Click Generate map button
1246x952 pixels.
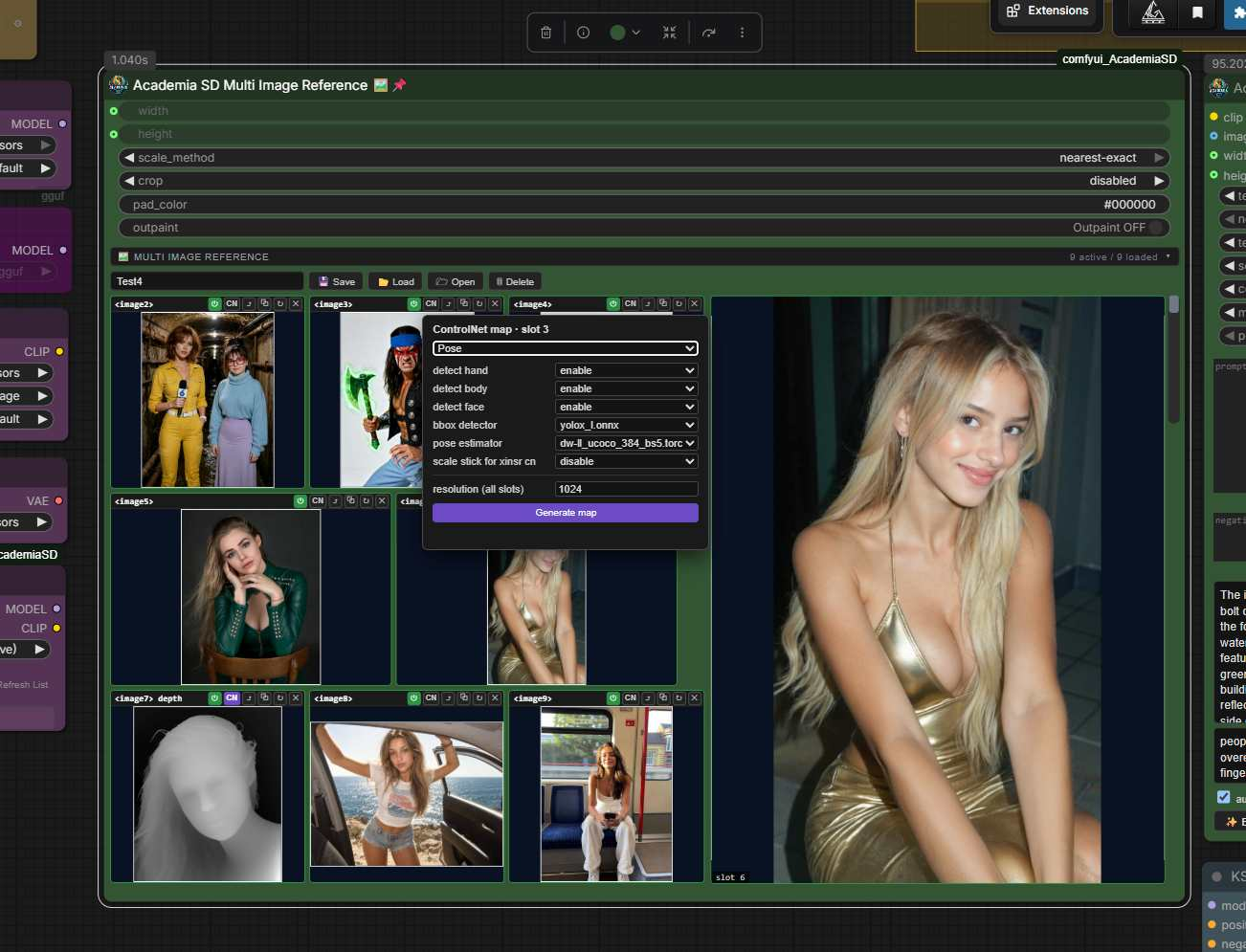[x=566, y=513]
